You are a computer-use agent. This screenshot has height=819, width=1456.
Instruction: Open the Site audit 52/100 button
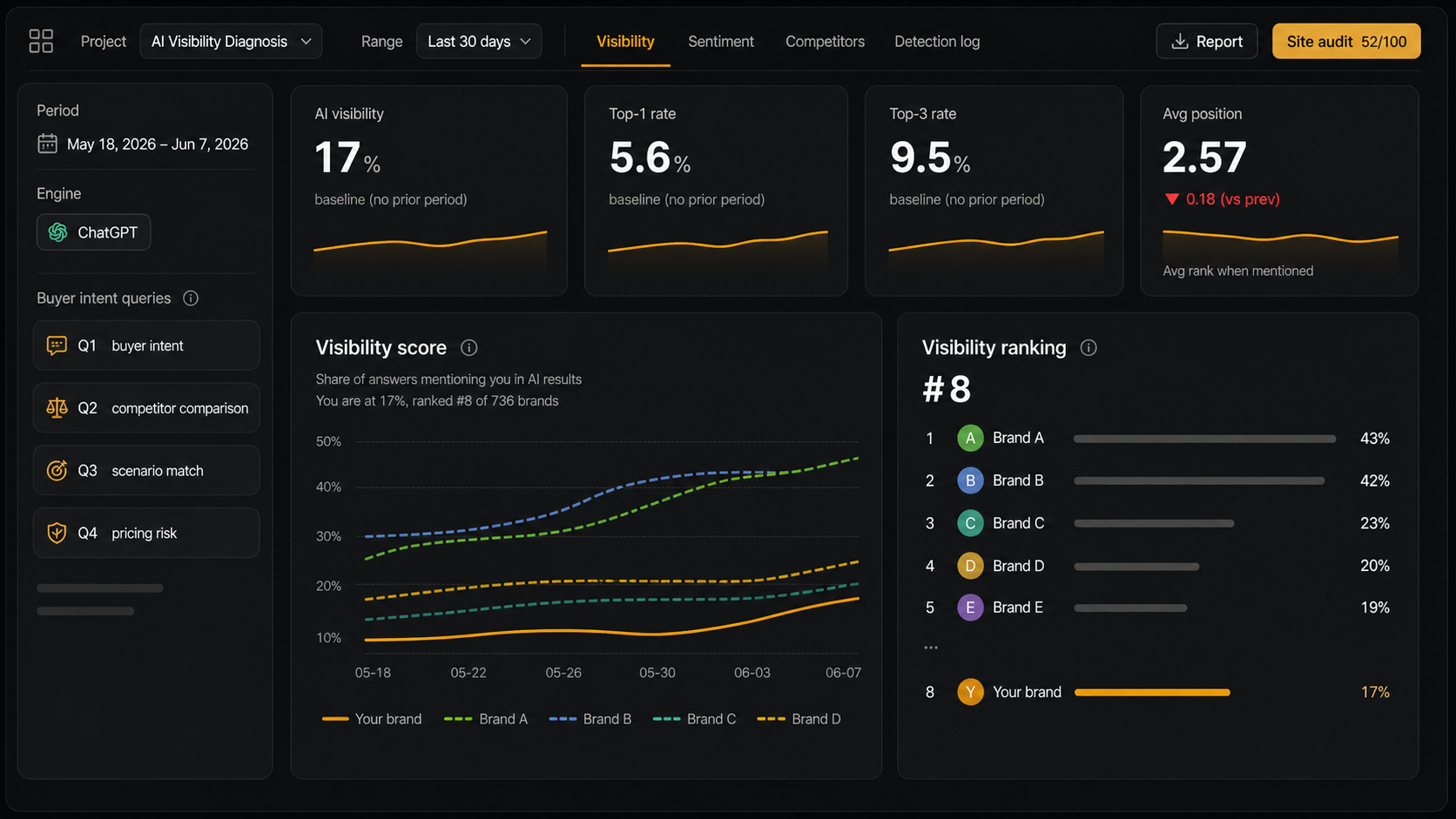[x=1346, y=41]
